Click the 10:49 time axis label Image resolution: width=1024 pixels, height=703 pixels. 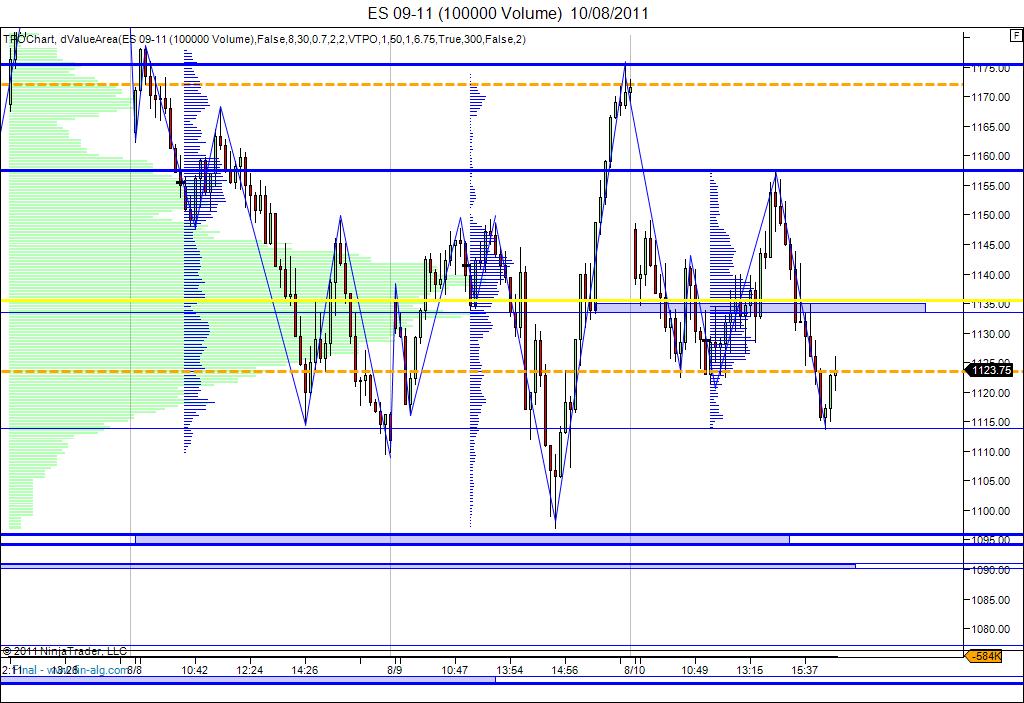point(694,670)
